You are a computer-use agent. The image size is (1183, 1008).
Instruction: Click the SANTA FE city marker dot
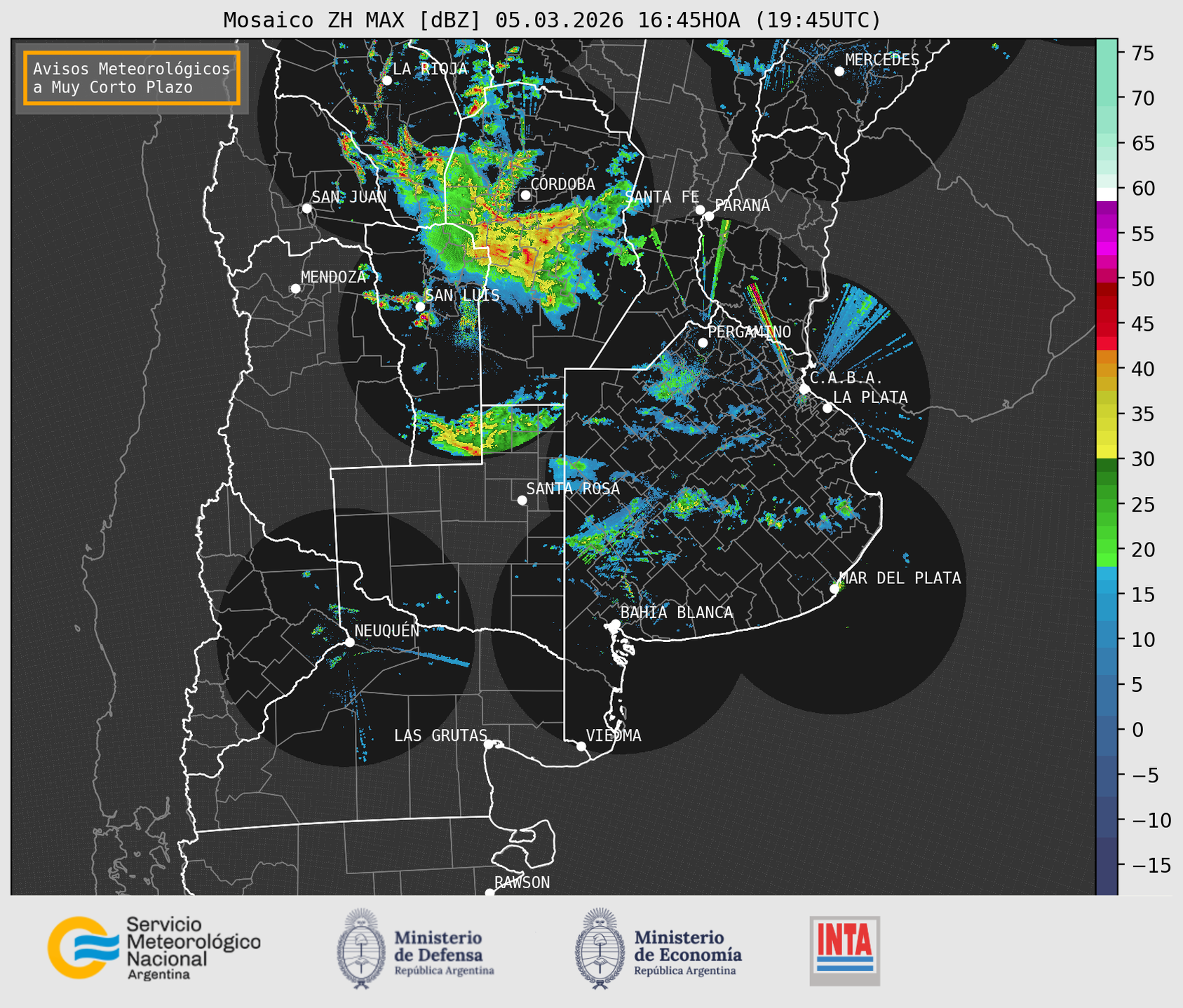(700, 210)
